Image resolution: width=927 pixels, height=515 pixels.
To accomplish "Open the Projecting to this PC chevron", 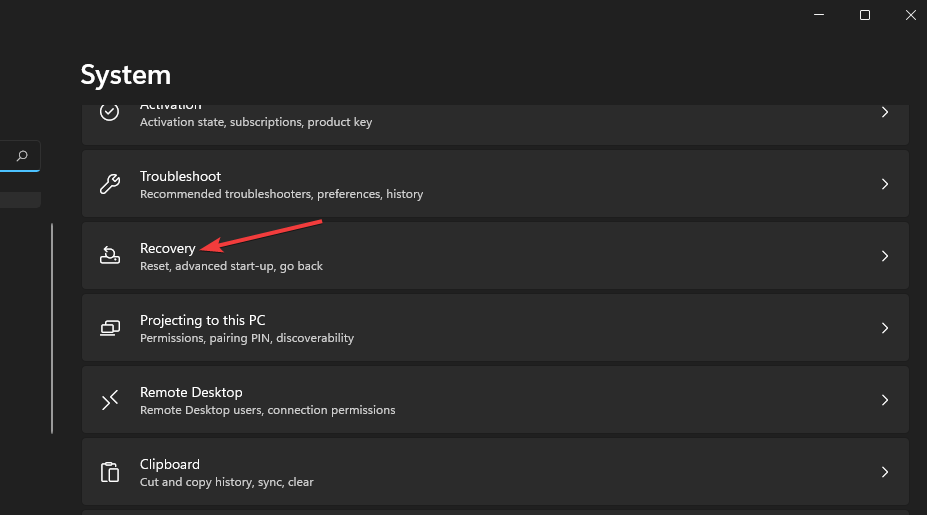I will coord(884,328).
